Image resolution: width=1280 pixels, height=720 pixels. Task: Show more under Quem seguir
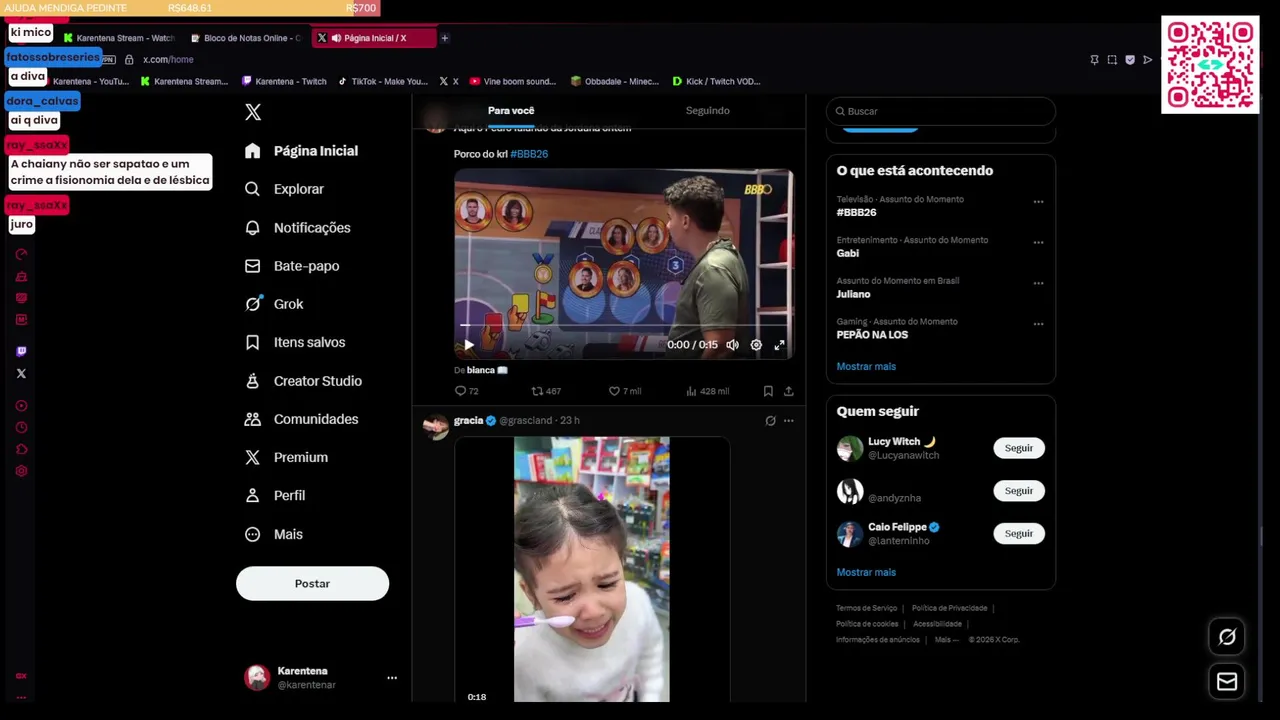866,573
